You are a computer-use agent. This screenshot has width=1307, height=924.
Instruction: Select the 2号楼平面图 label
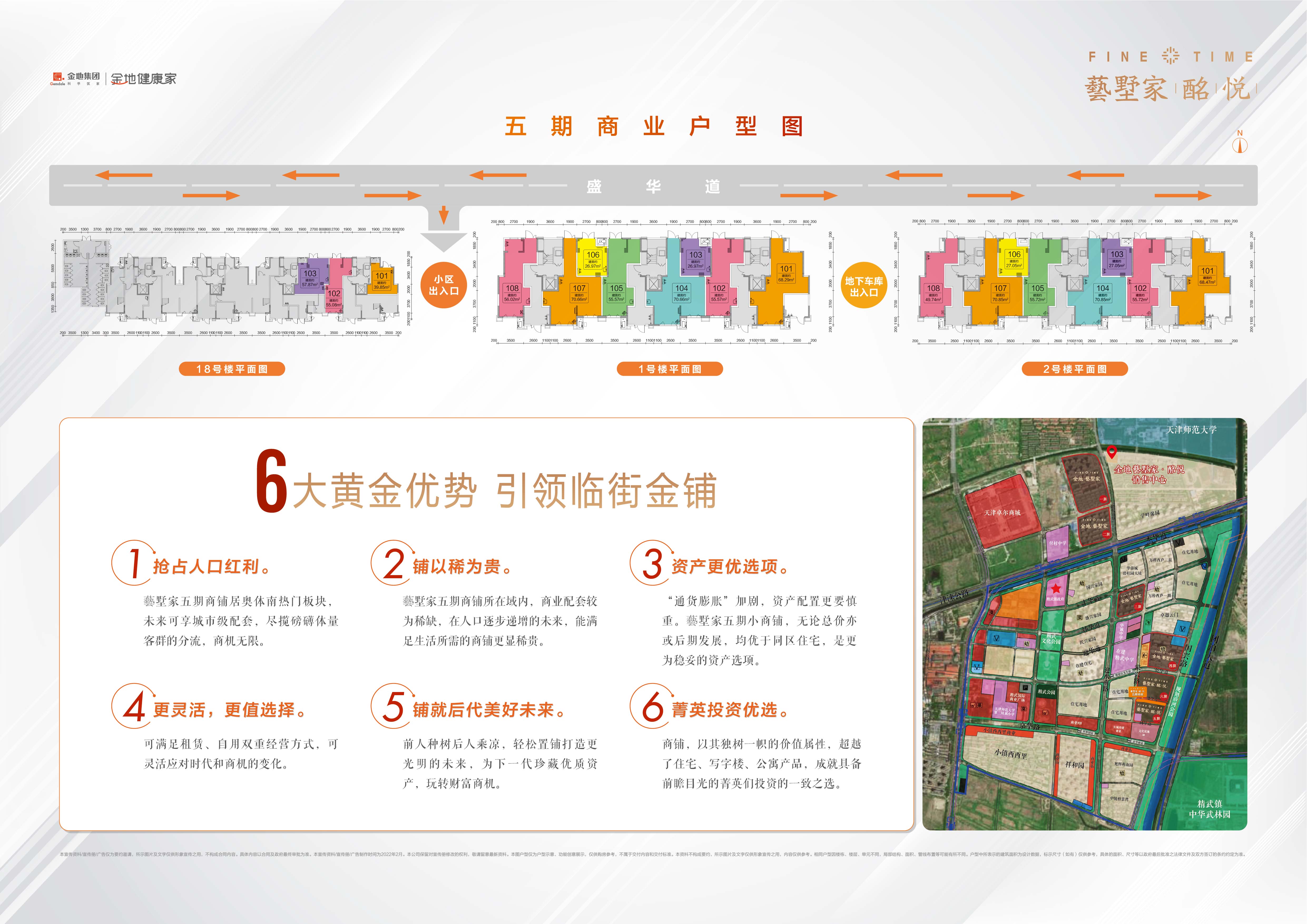tap(1075, 369)
